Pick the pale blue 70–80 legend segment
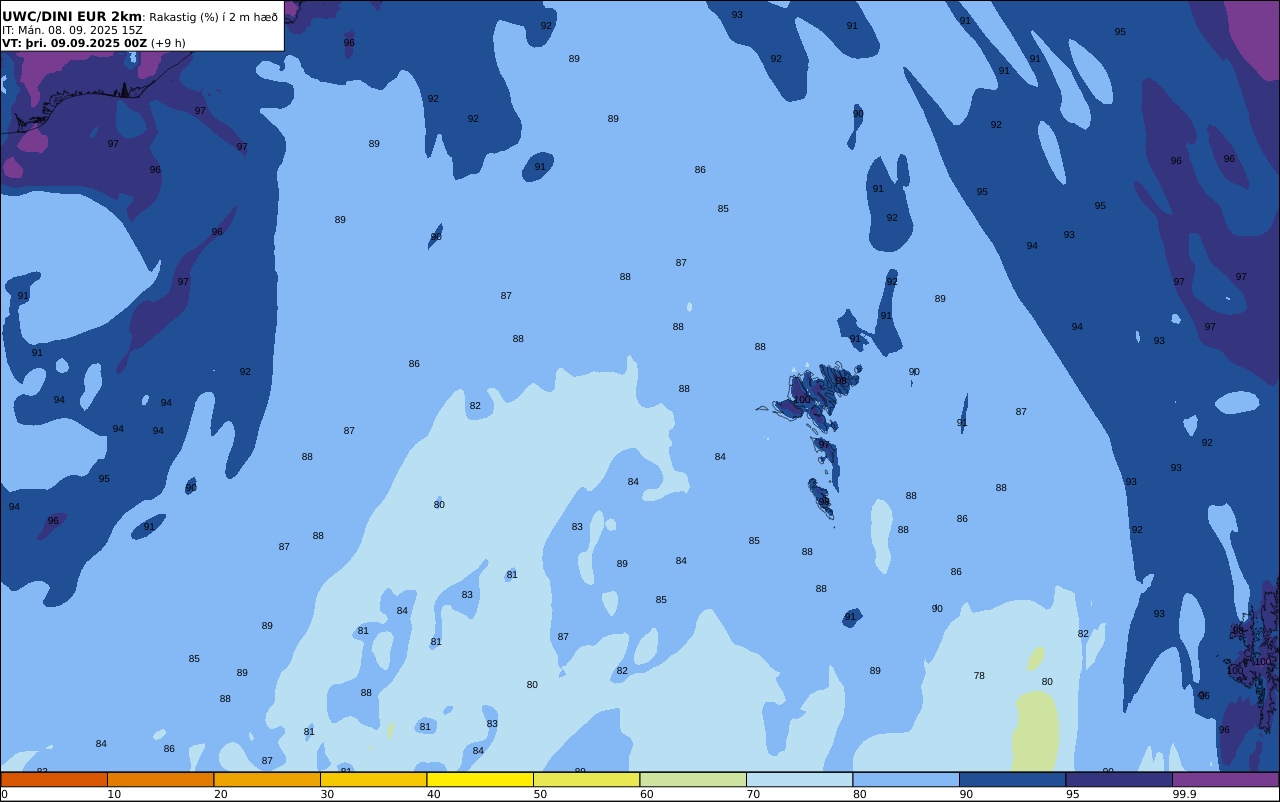 coord(799,779)
